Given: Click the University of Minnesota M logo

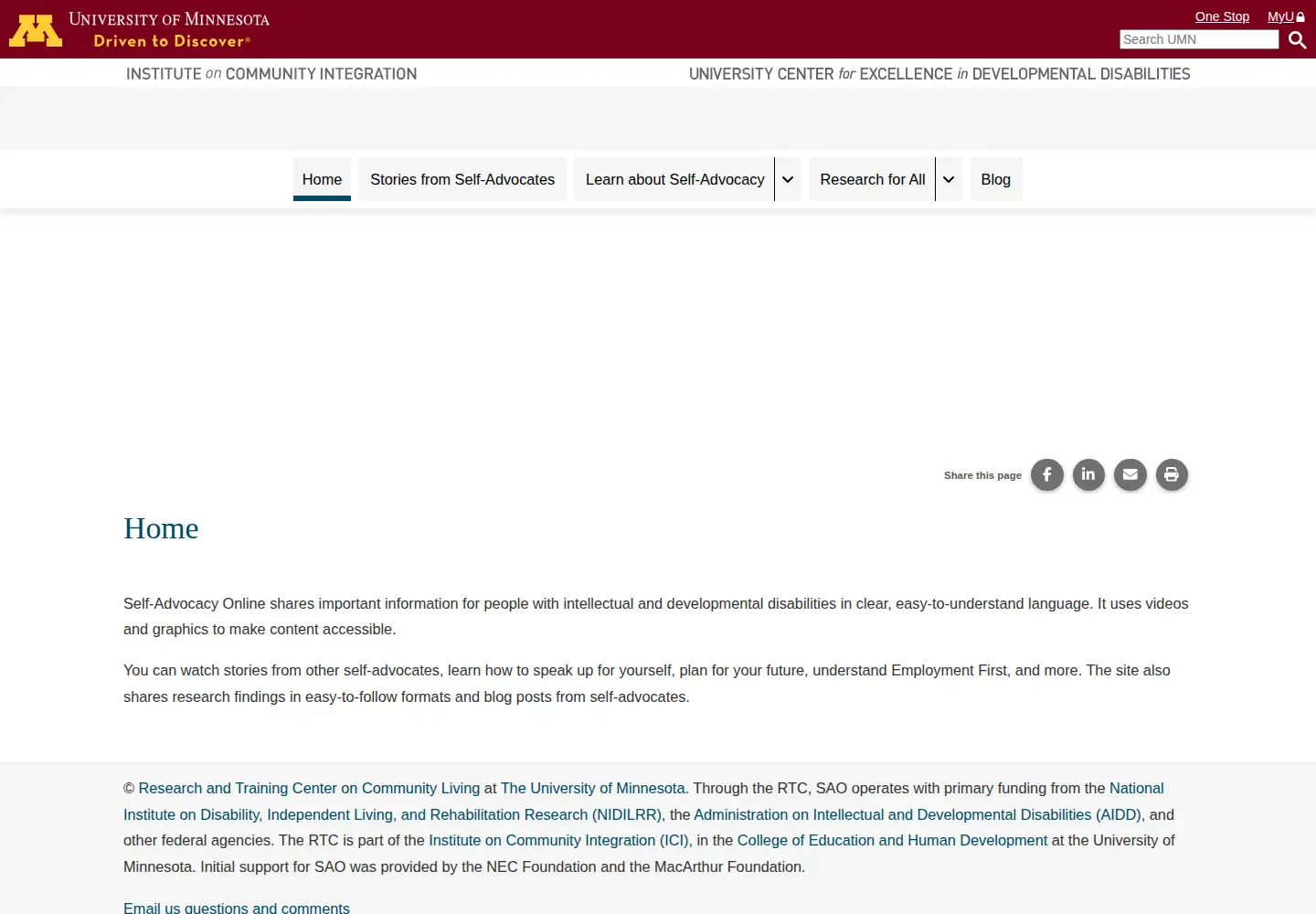Looking at the screenshot, I should [36, 30].
